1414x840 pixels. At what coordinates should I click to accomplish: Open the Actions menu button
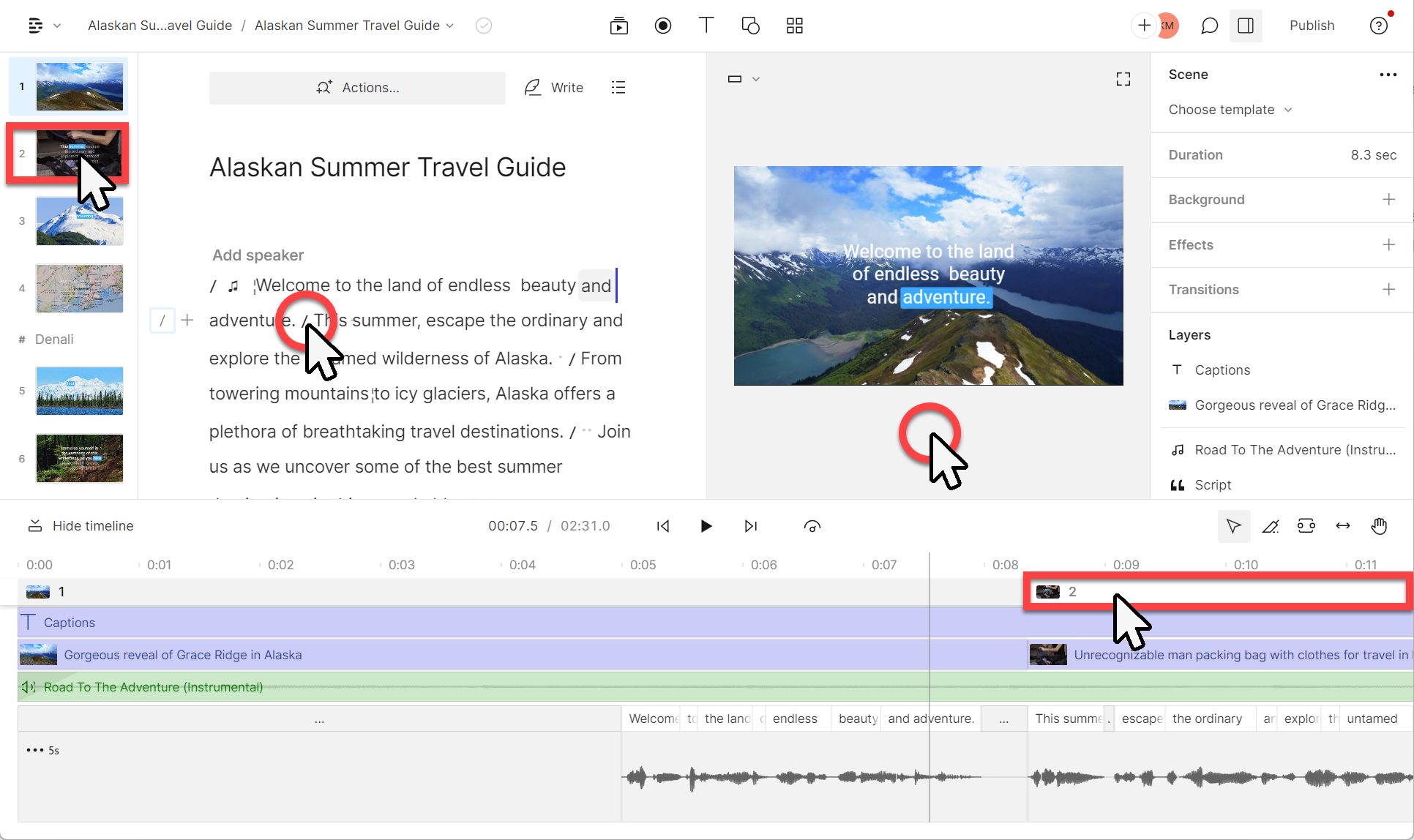357,88
